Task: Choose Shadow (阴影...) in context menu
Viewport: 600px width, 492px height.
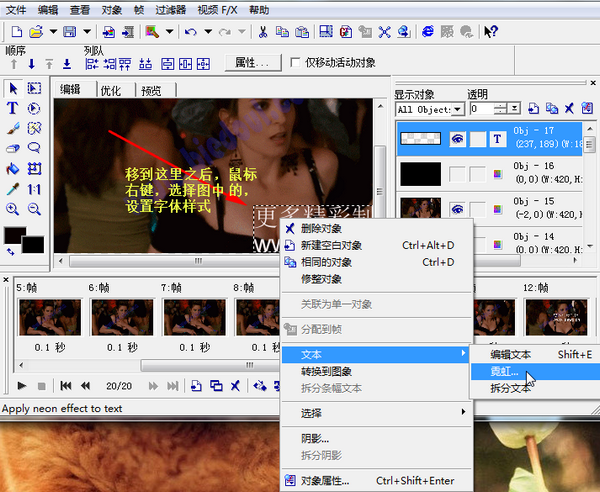Action: coord(377,438)
